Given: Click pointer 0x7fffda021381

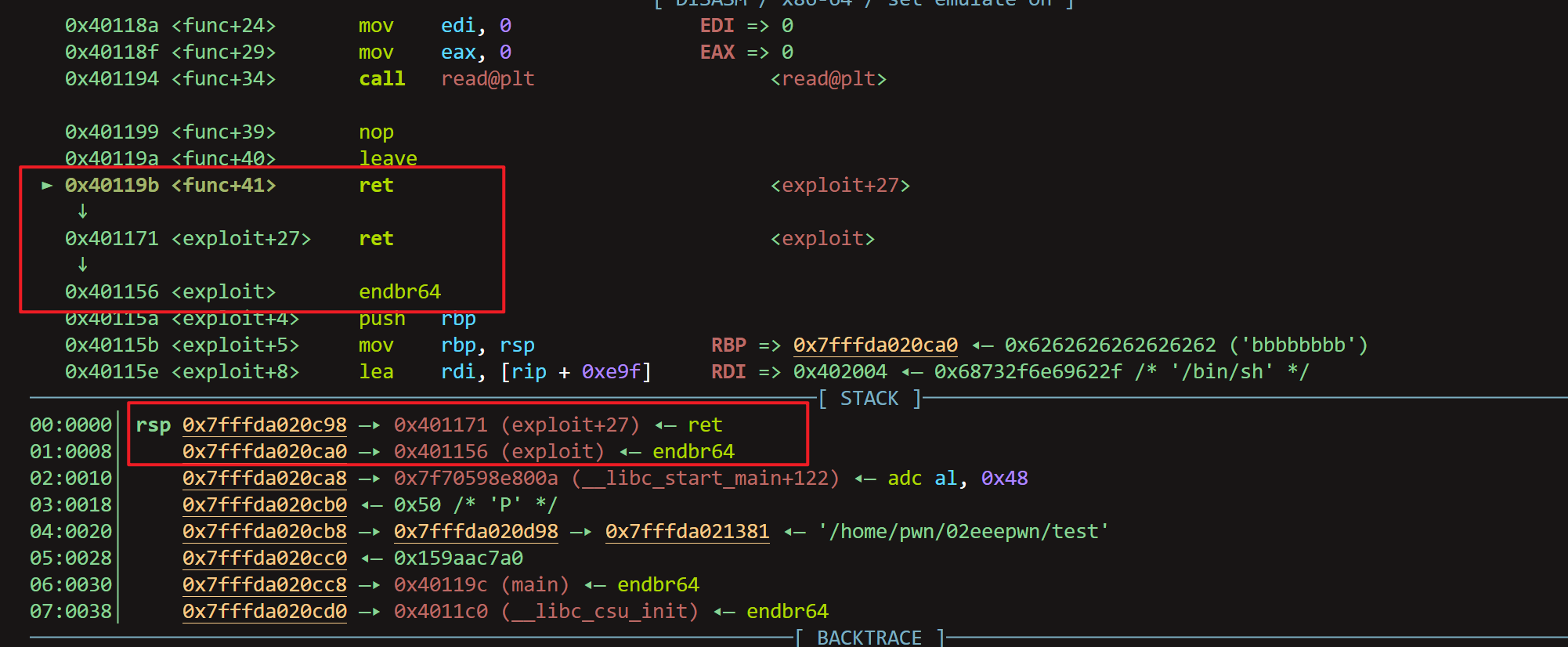Looking at the screenshot, I should point(688,532).
